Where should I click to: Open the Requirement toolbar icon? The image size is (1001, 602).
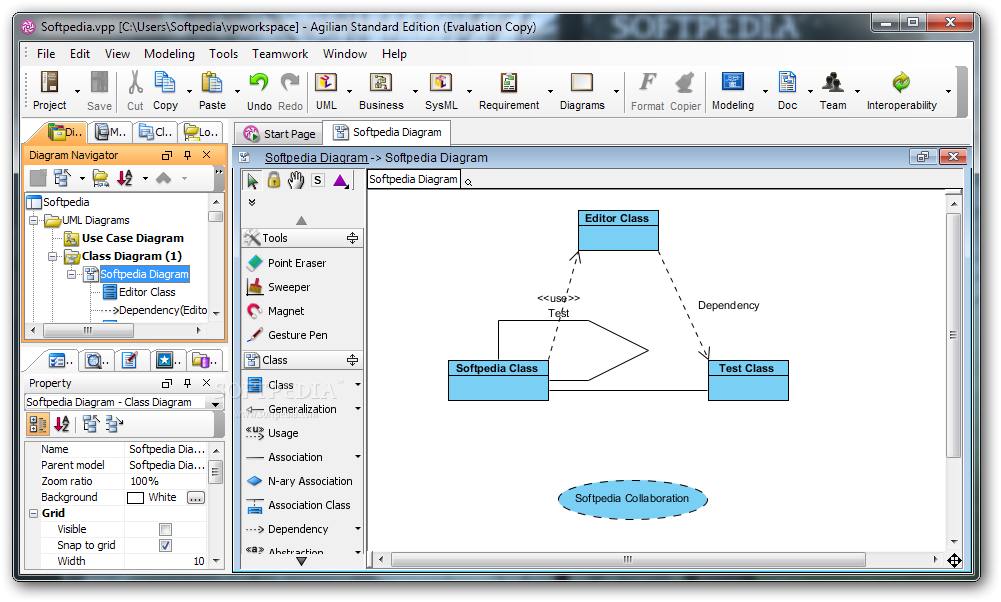509,82
